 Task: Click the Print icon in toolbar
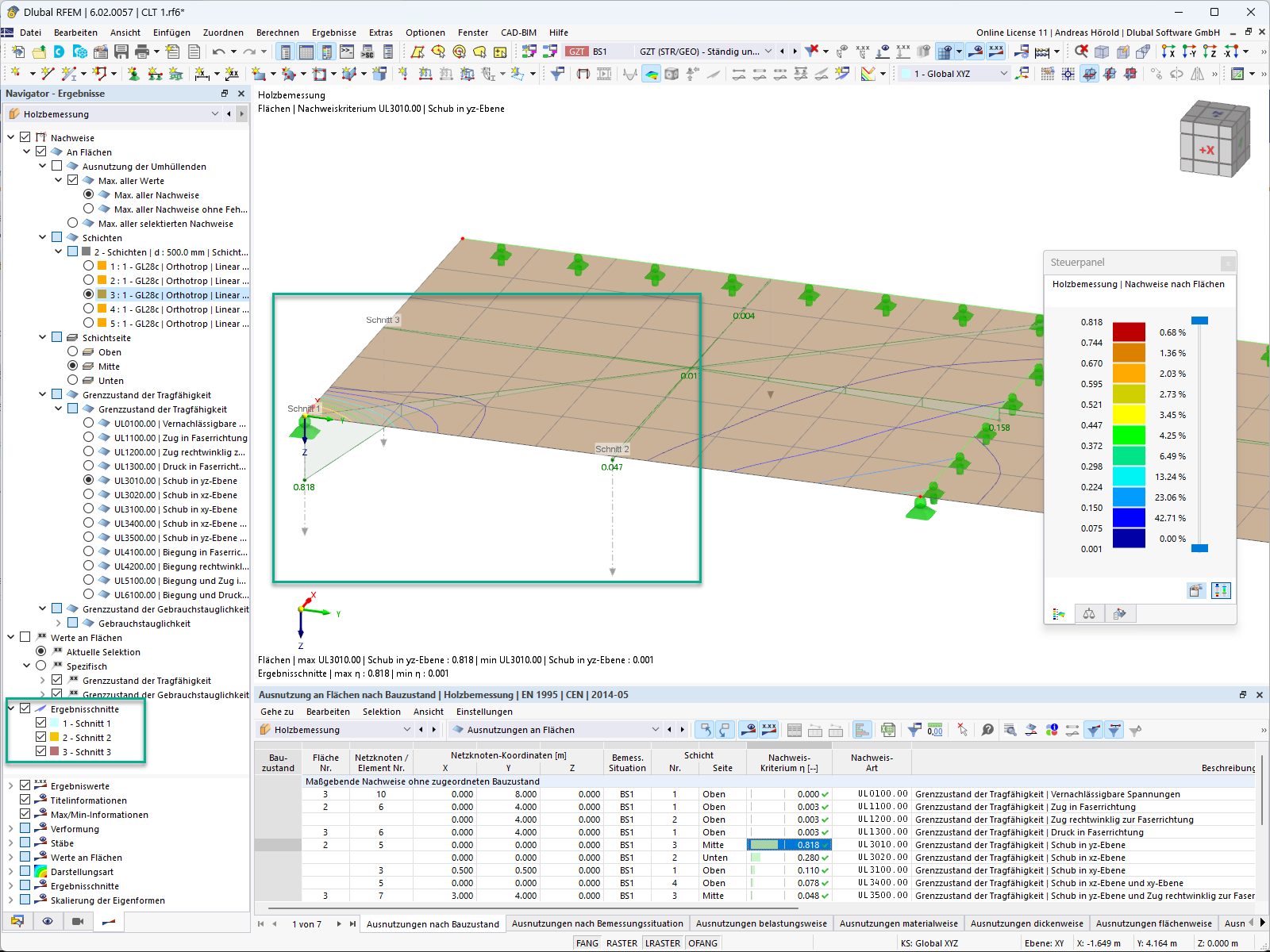tap(142, 52)
